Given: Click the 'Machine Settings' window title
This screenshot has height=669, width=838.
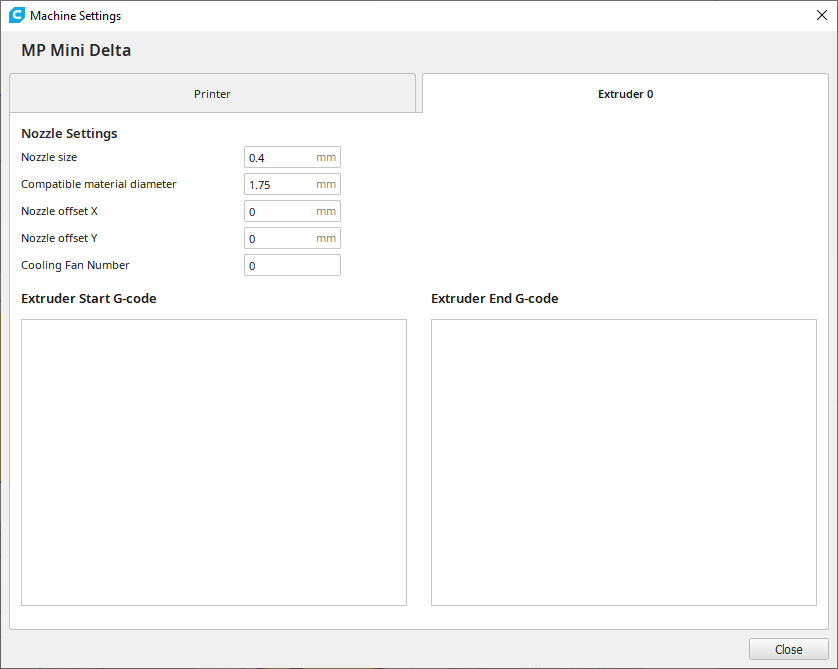Looking at the screenshot, I should click(x=75, y=16).
